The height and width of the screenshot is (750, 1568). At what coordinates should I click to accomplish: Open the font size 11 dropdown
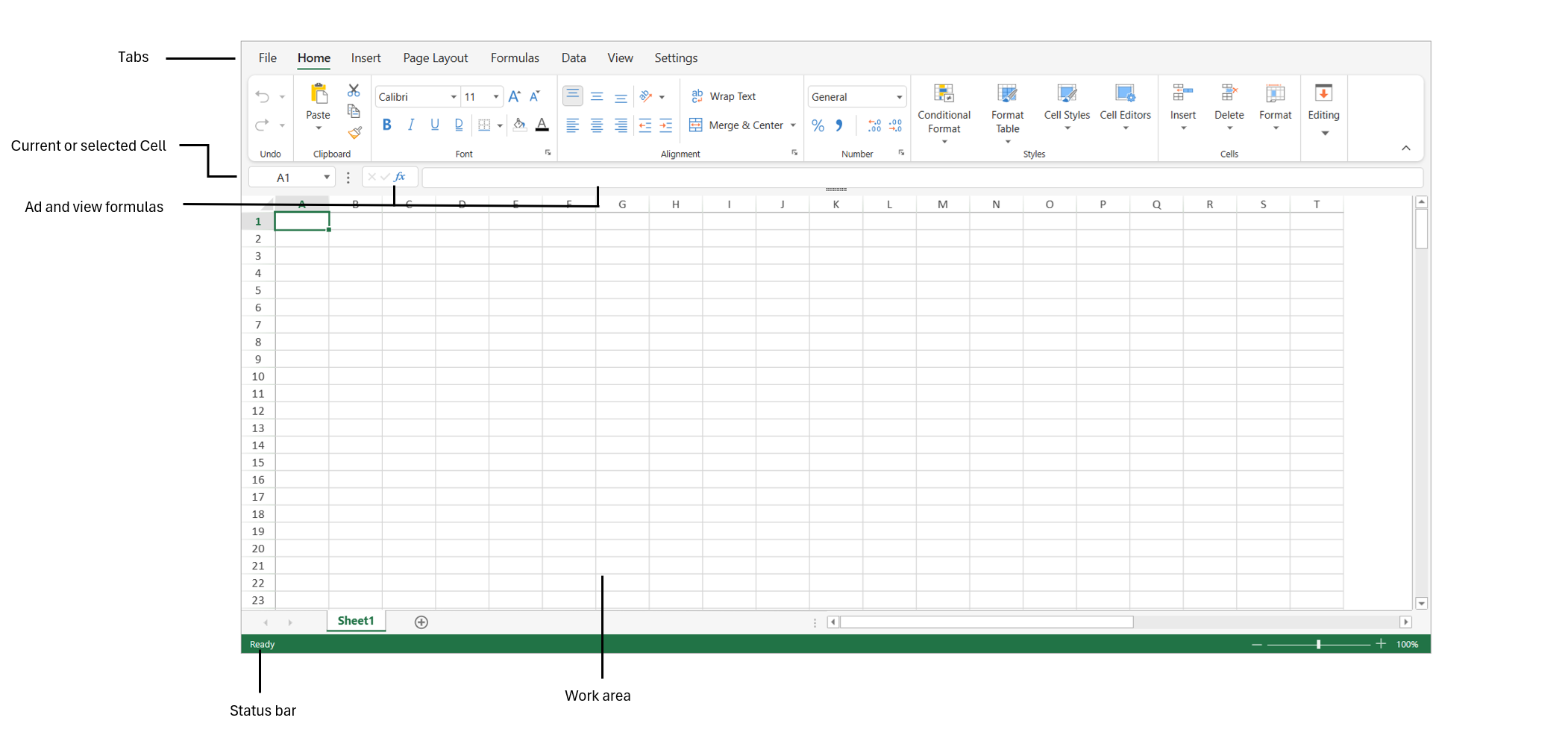(496, 97)
